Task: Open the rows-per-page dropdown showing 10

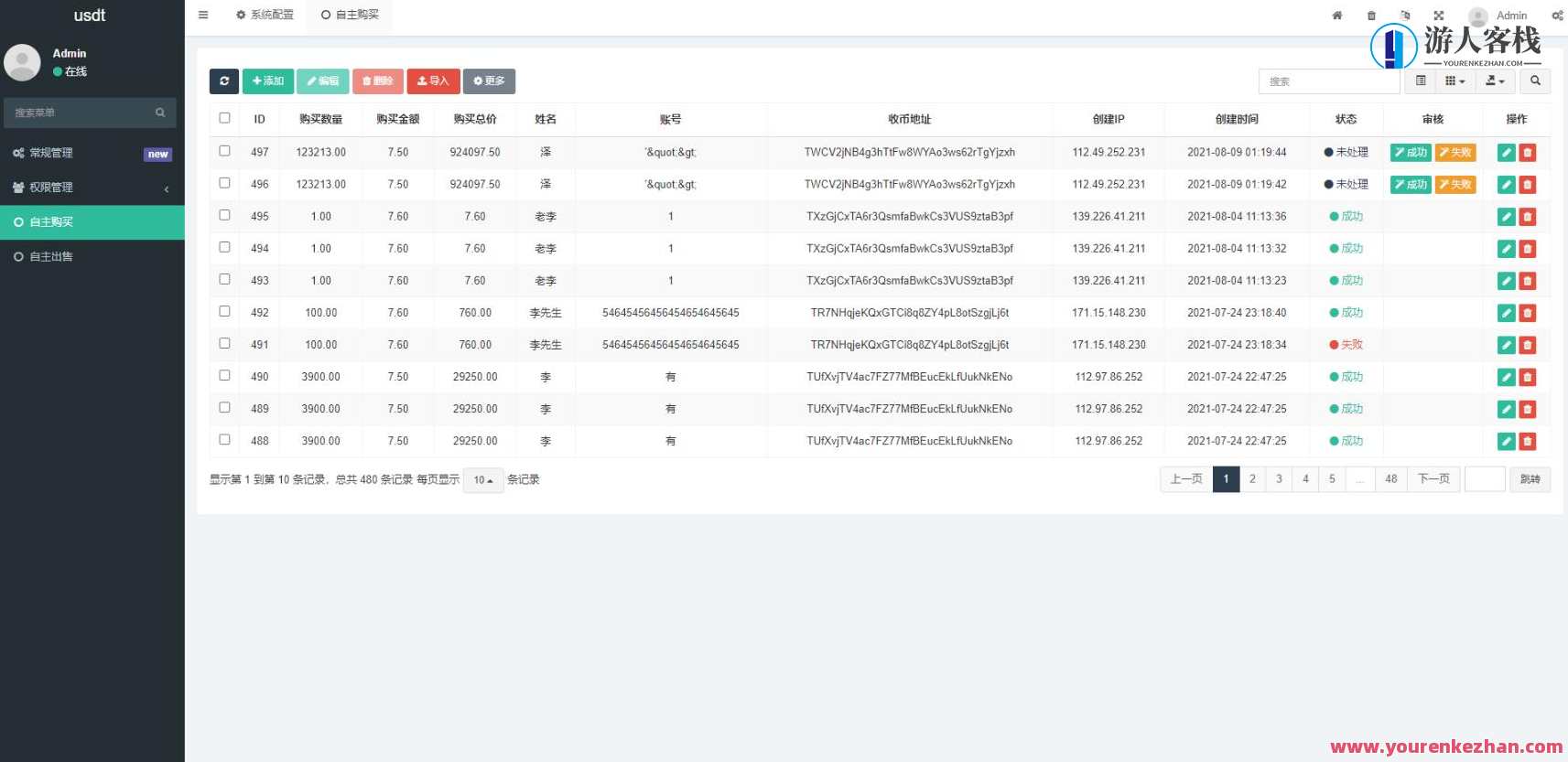Action: click(x=483, y=480)
